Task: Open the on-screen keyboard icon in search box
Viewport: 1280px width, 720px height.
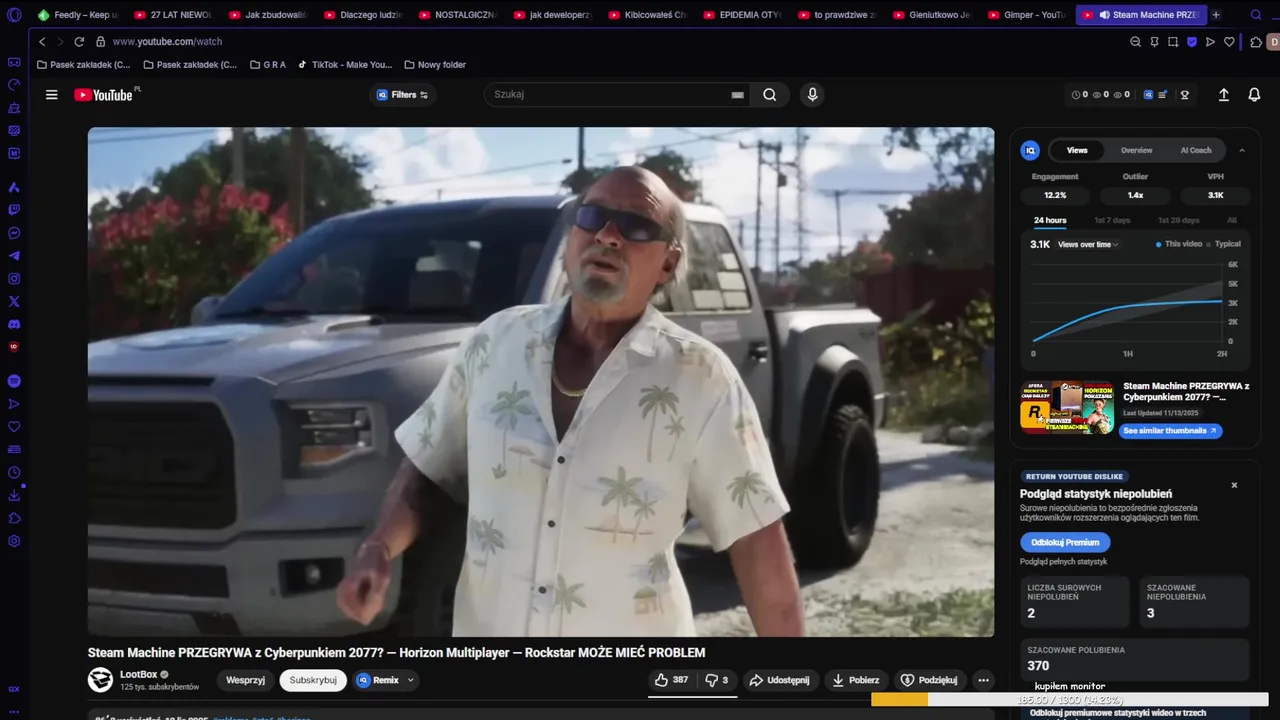Action: coord(737,95)
